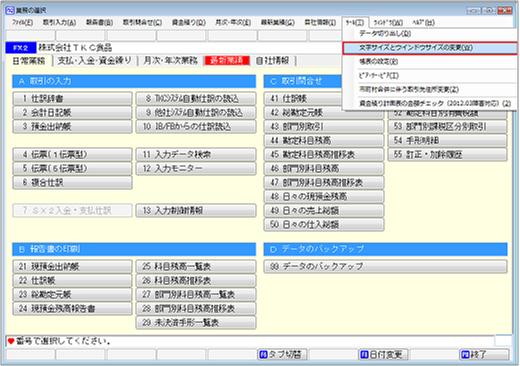Open 3 預金出納帳
This screenshot has height=366, width=520.
(x=72, y=127)
